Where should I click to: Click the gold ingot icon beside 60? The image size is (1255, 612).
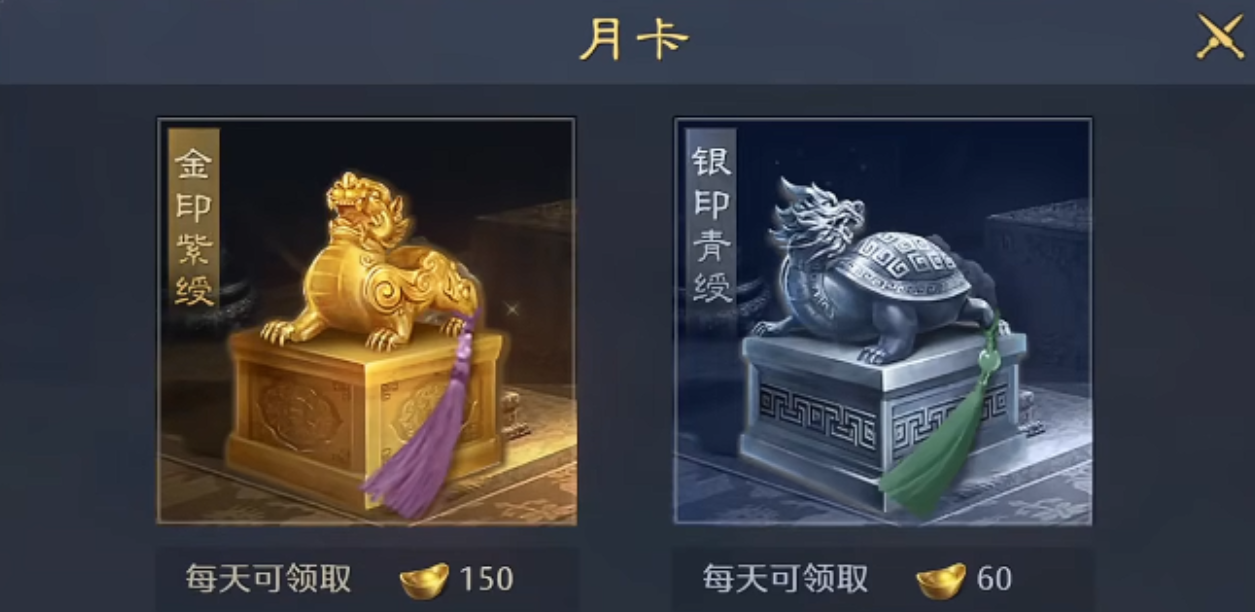[x=941, y=580]
